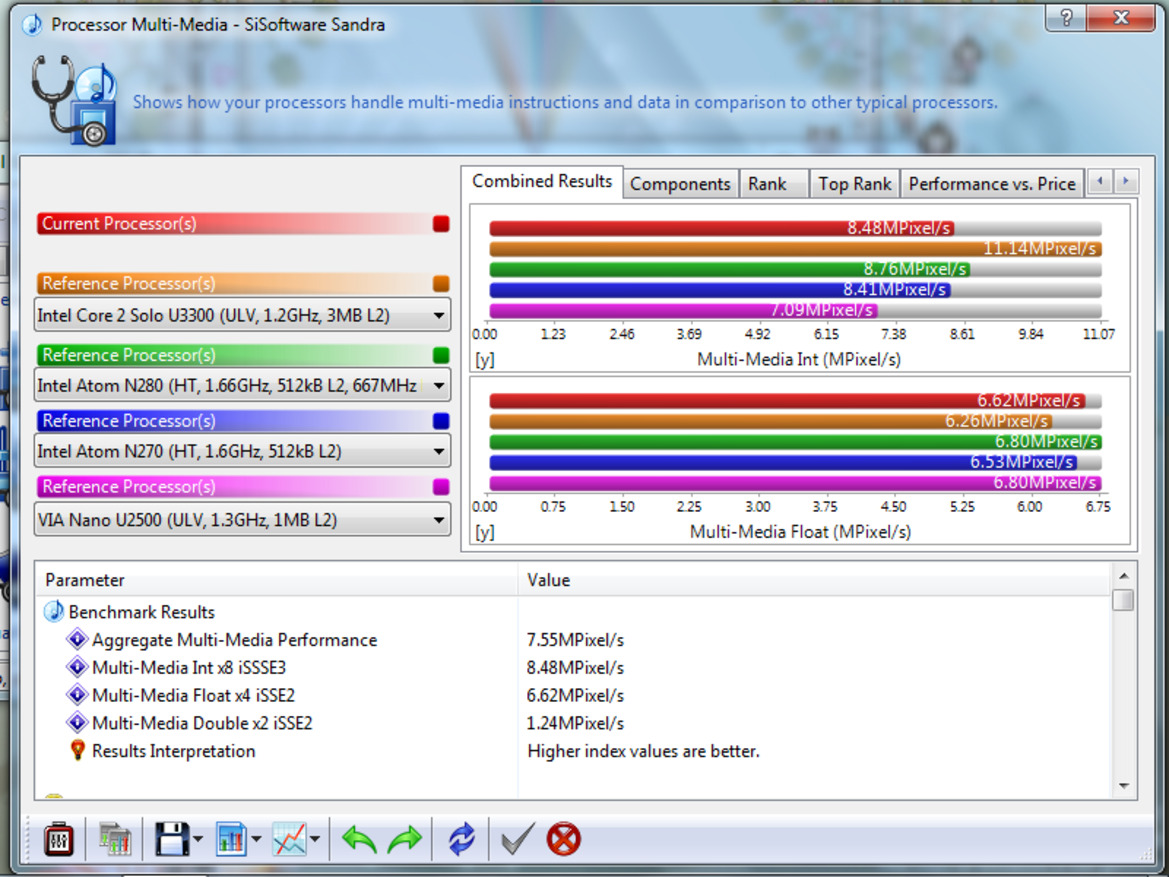This screenshot has height=877, width=1169.
Task: Click the Multi-Media Int x8 diamond icon
Action: (77, 667)
